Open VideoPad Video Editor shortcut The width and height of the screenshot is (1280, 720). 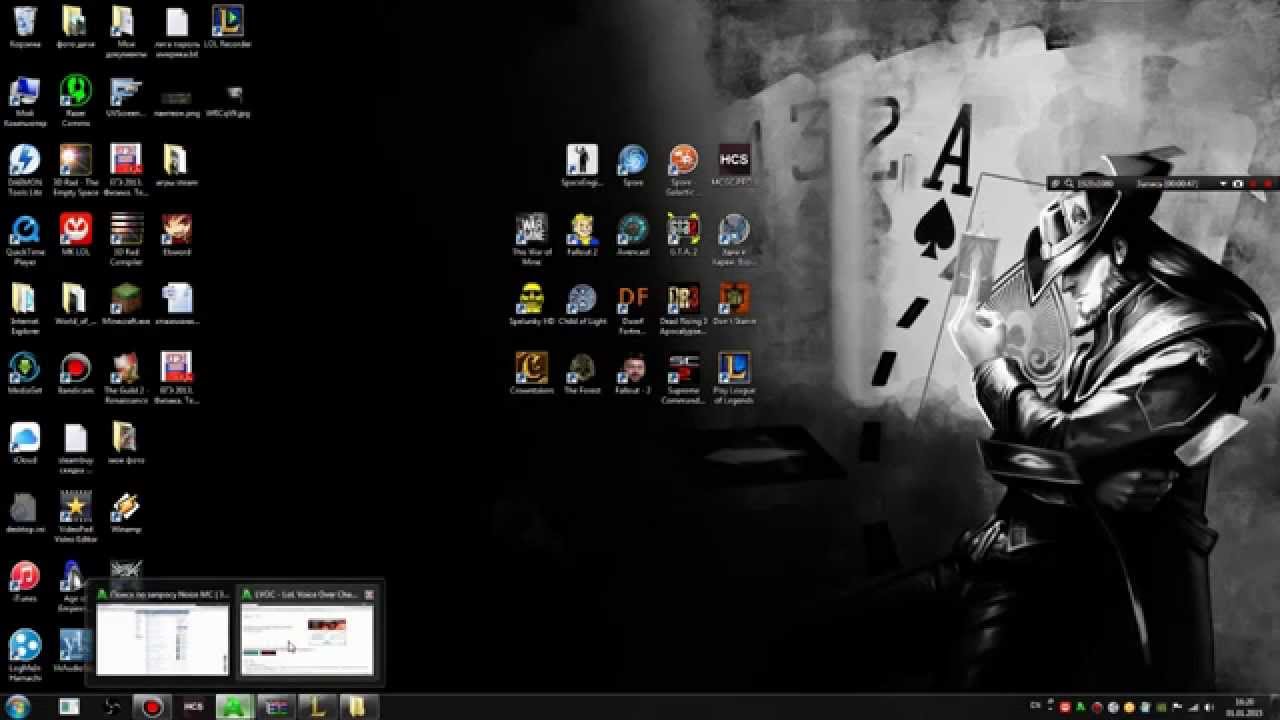76,516
